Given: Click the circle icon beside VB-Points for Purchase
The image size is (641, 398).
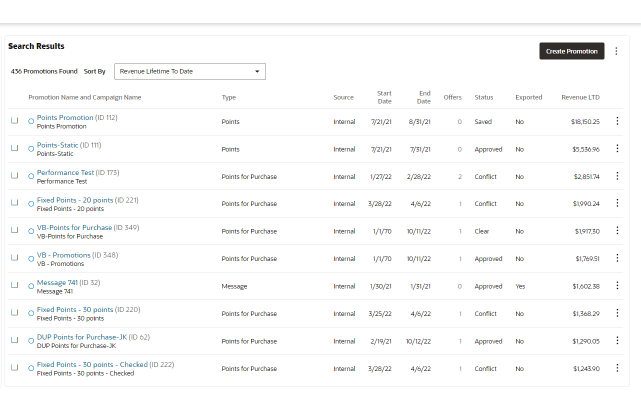Looking at the screenshot, I should [x=31, y=231].
